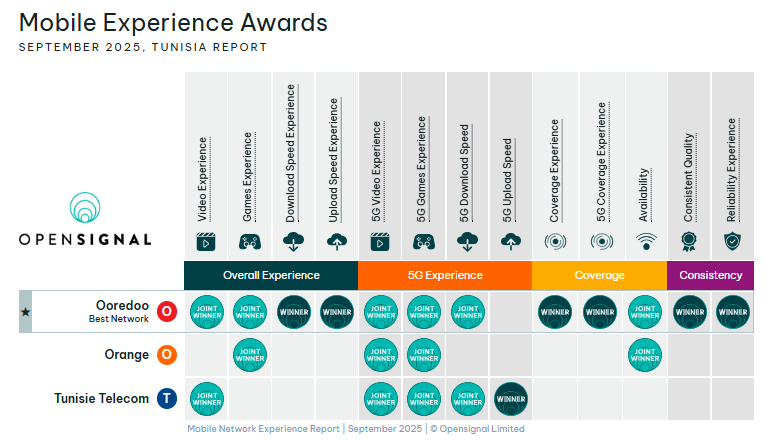The image size is (779, 441).
Task: Click the 5G Games Experience controller icon
Action: 424,242
